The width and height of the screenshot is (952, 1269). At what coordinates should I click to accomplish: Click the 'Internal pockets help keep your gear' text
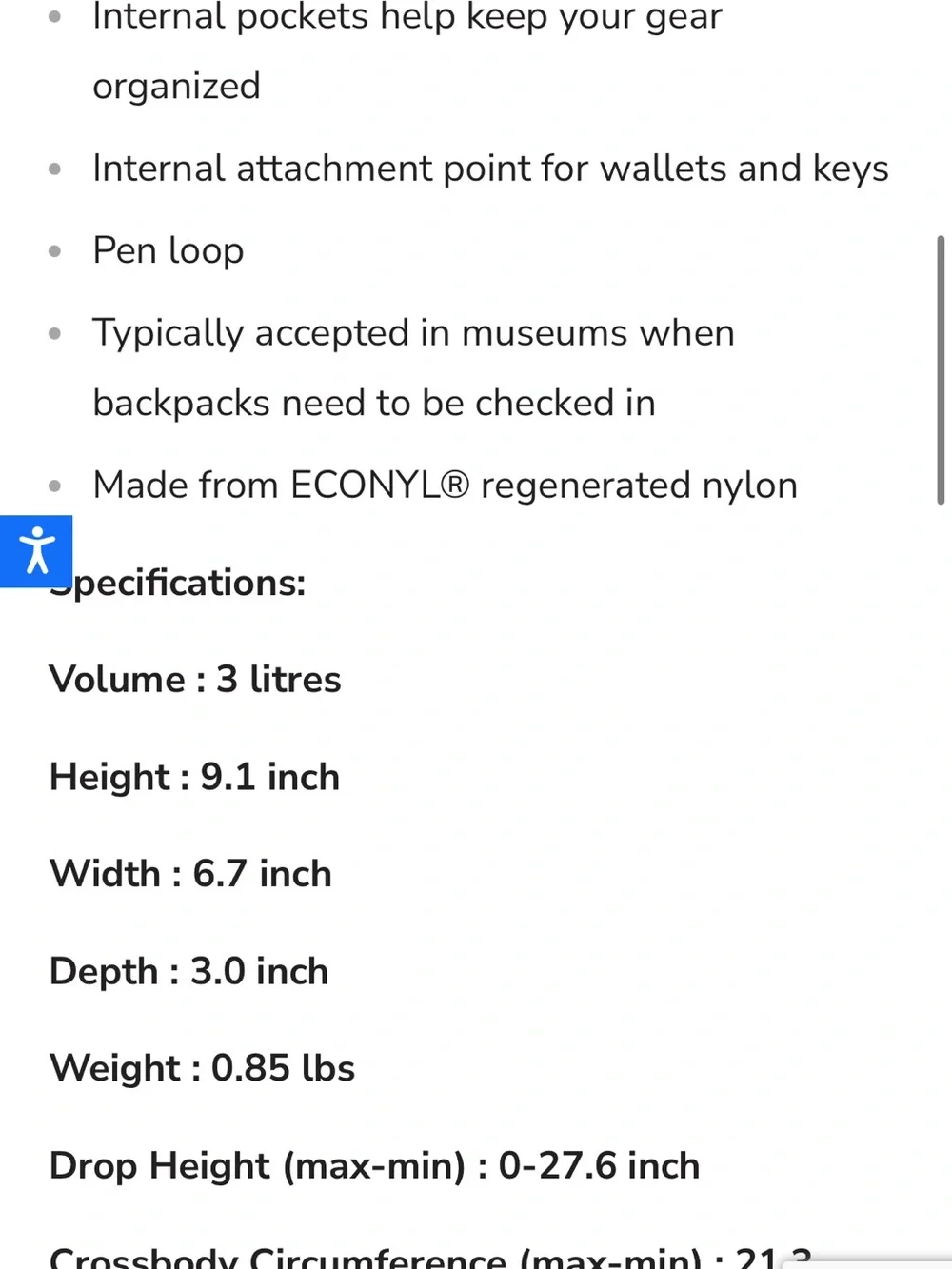pos(407,17)
